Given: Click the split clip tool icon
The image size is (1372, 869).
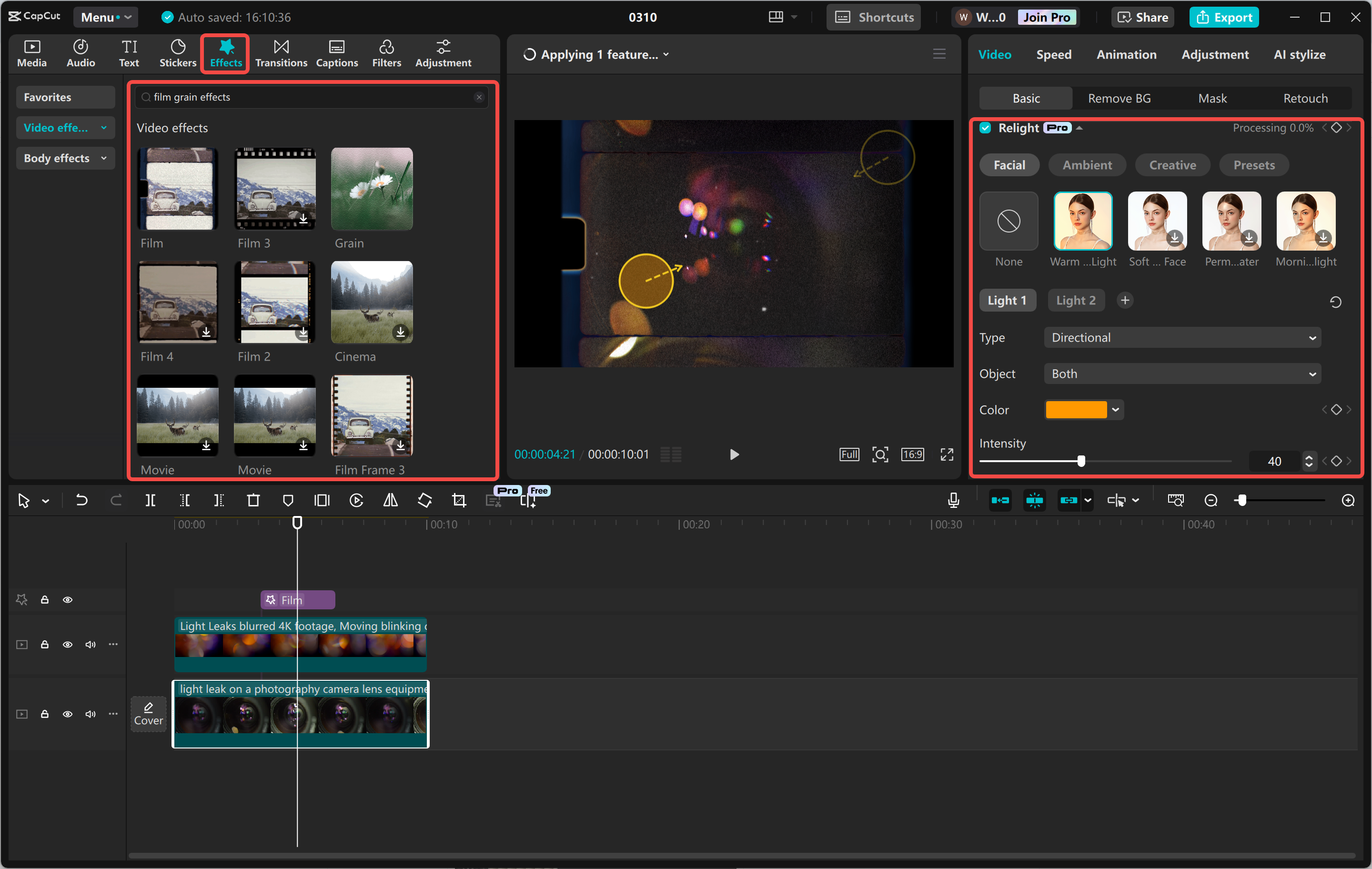Looking at the screenshot, I should pos(151,500).
